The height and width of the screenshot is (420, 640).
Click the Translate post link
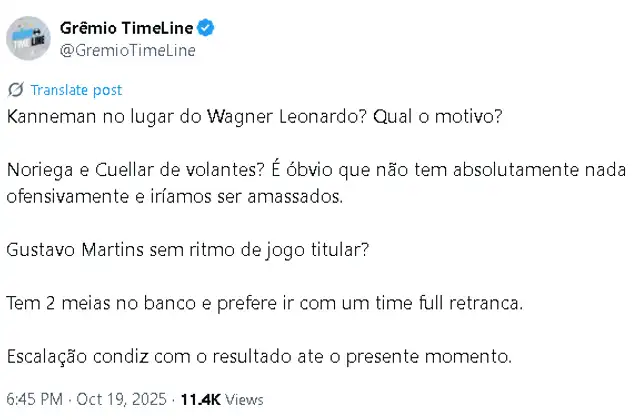(x=76, y=90)
